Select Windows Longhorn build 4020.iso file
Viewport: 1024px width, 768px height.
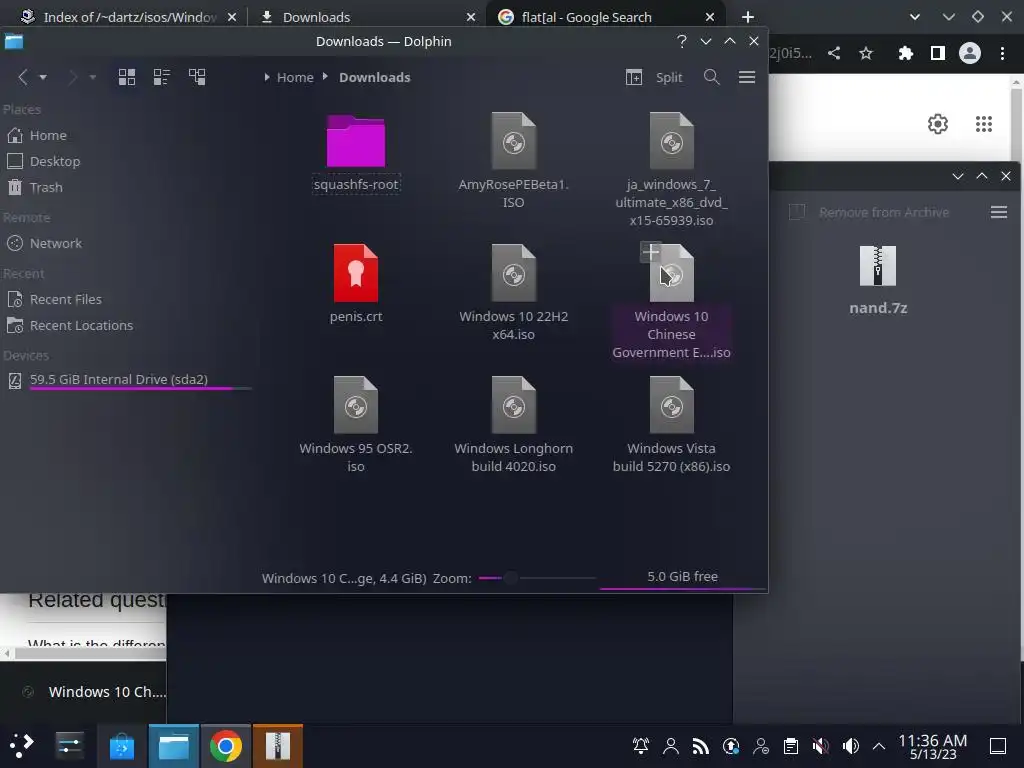coord(513,424)
